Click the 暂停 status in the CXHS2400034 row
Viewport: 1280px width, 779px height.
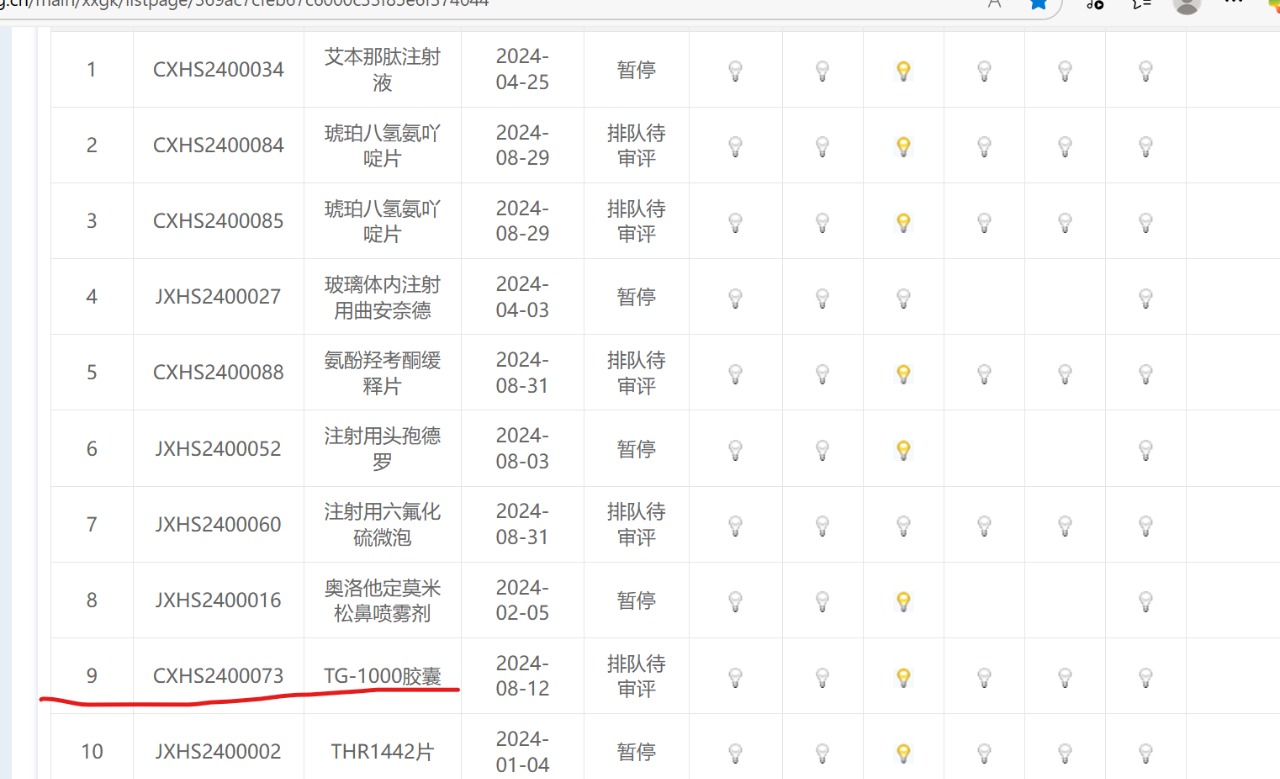[x=636, y=69]
